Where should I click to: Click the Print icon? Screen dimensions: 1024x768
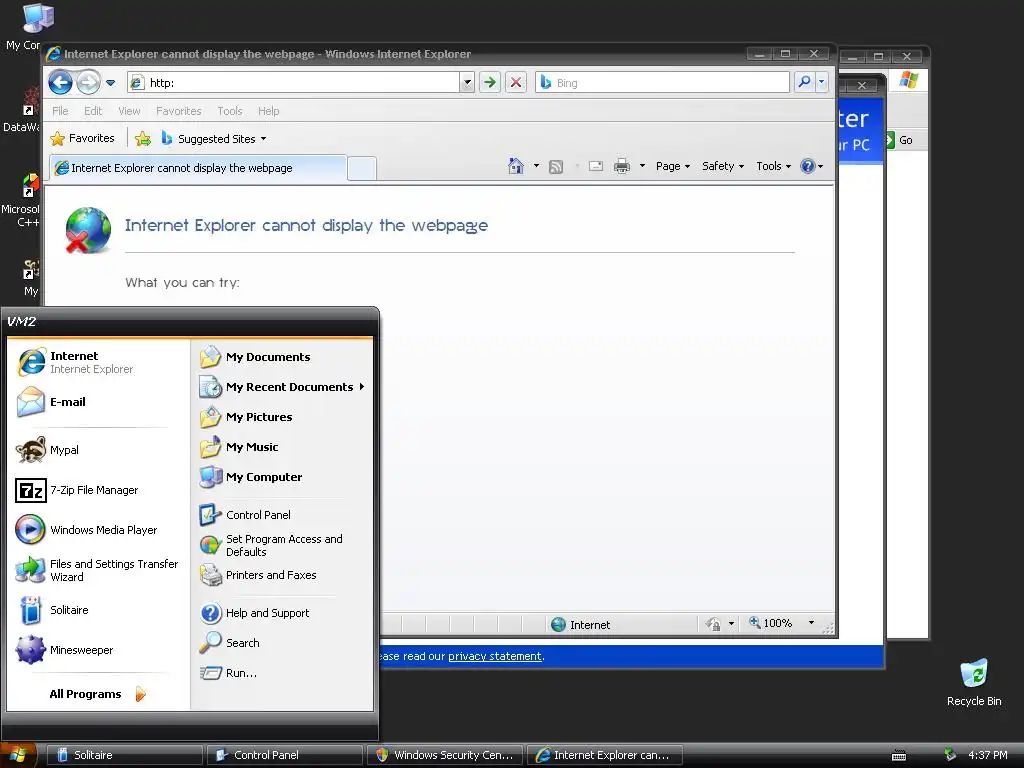click(x=622, y=166)
